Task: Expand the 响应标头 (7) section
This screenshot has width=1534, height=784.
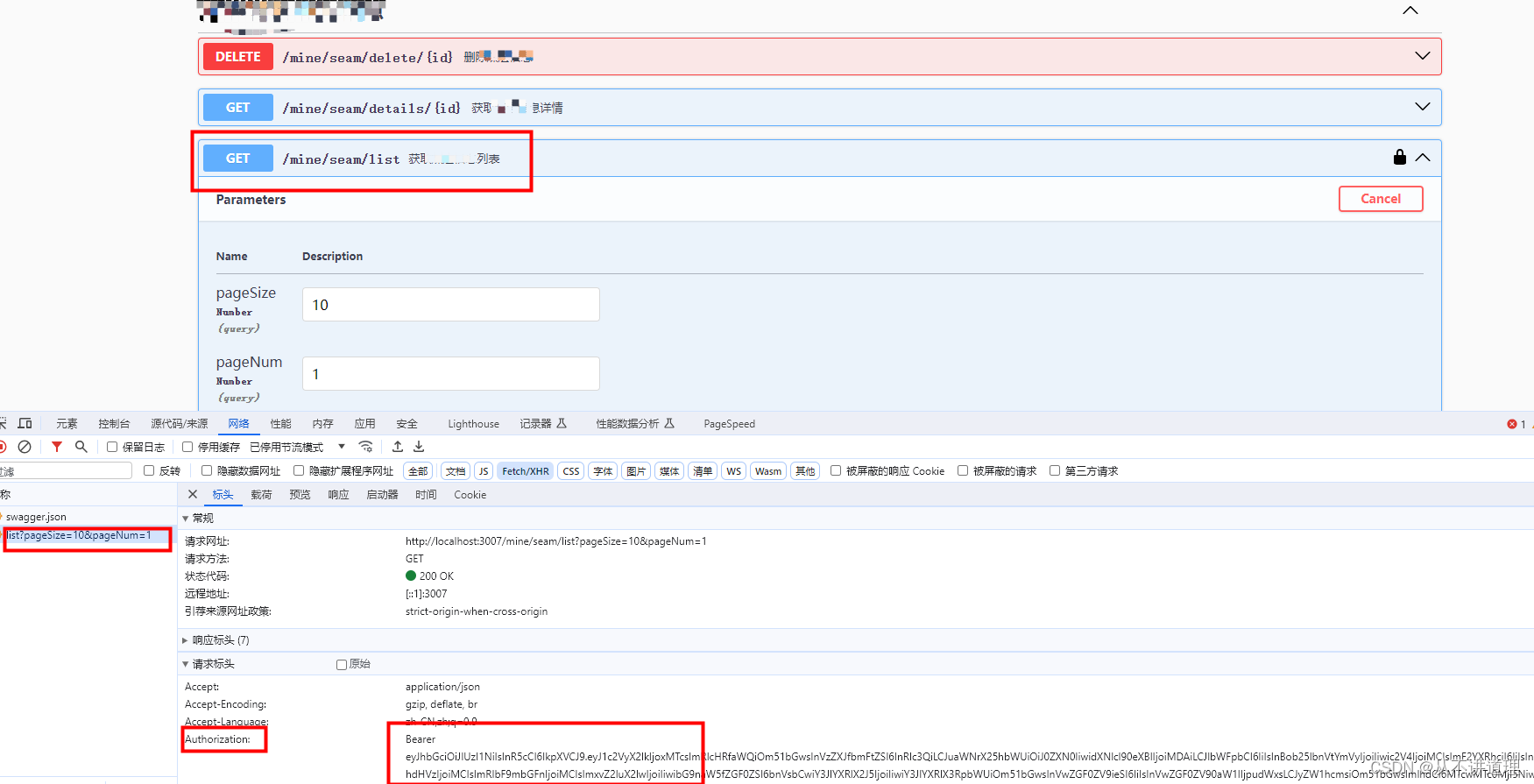Action: [185, 640]
